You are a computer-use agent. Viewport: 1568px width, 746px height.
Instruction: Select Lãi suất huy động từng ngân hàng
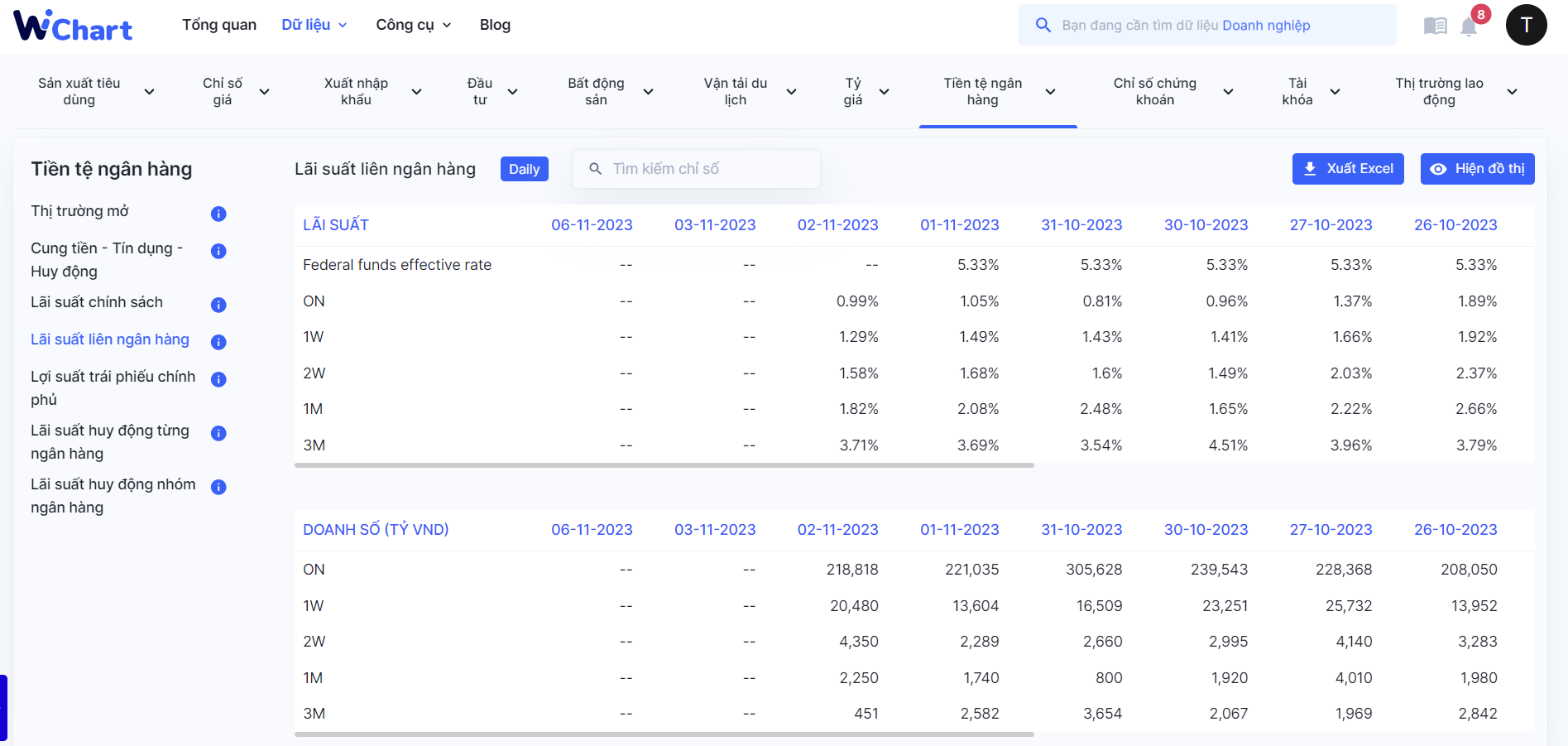click(x=110, y=442)
